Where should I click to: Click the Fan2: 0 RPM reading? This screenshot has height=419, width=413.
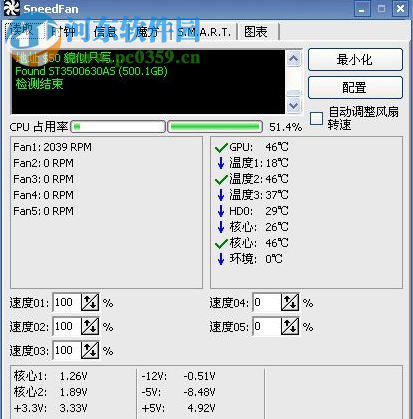pos(43,163)
